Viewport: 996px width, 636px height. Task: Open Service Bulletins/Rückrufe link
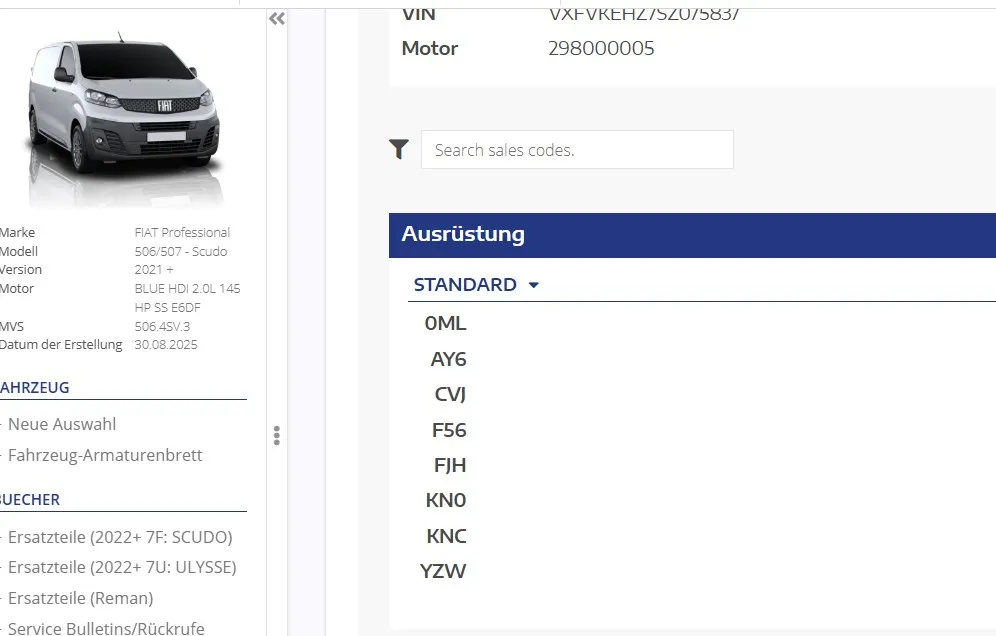point(106,628)
